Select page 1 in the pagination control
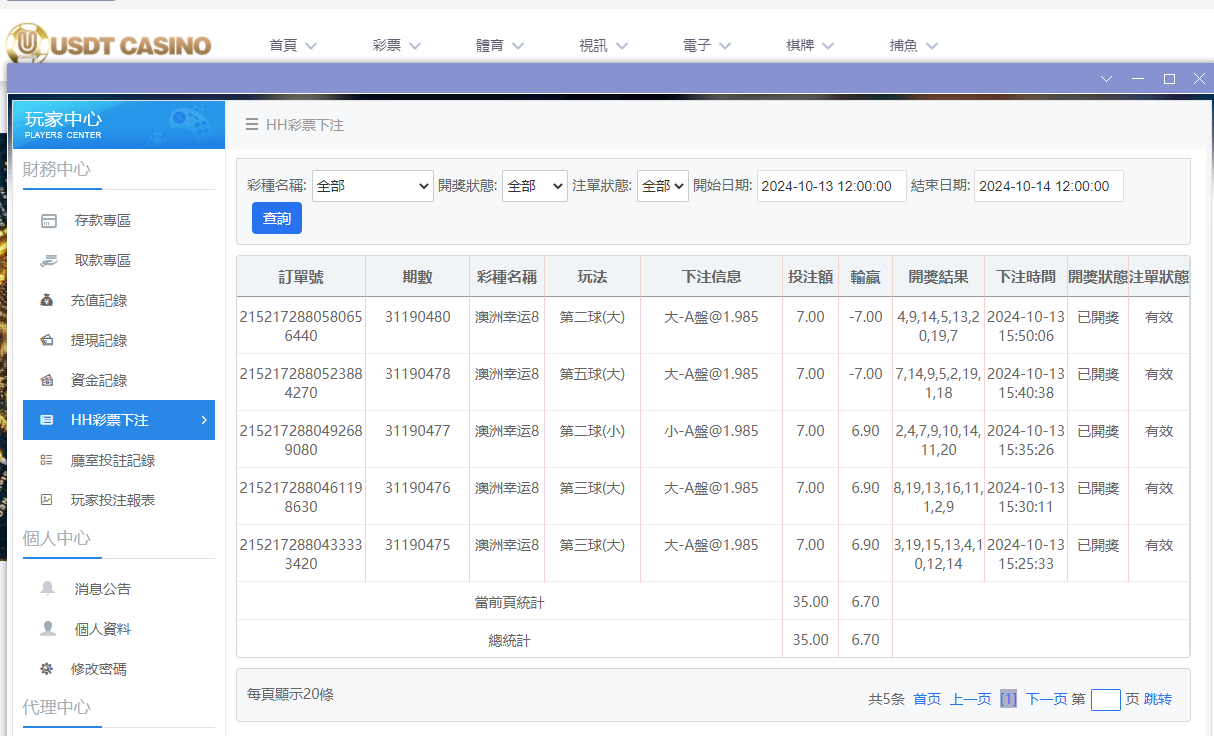This screenshot has height=736, width=1214. coord(1008,698)
